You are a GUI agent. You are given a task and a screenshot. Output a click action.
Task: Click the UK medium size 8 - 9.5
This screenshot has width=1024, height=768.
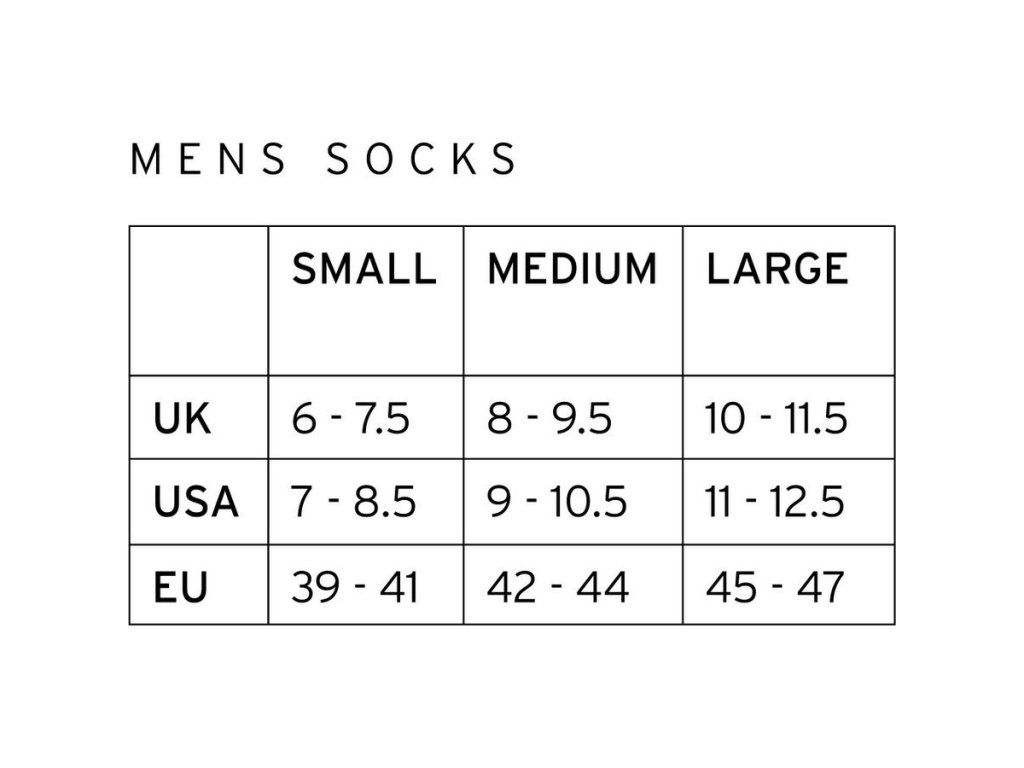[x=549, y=419]
